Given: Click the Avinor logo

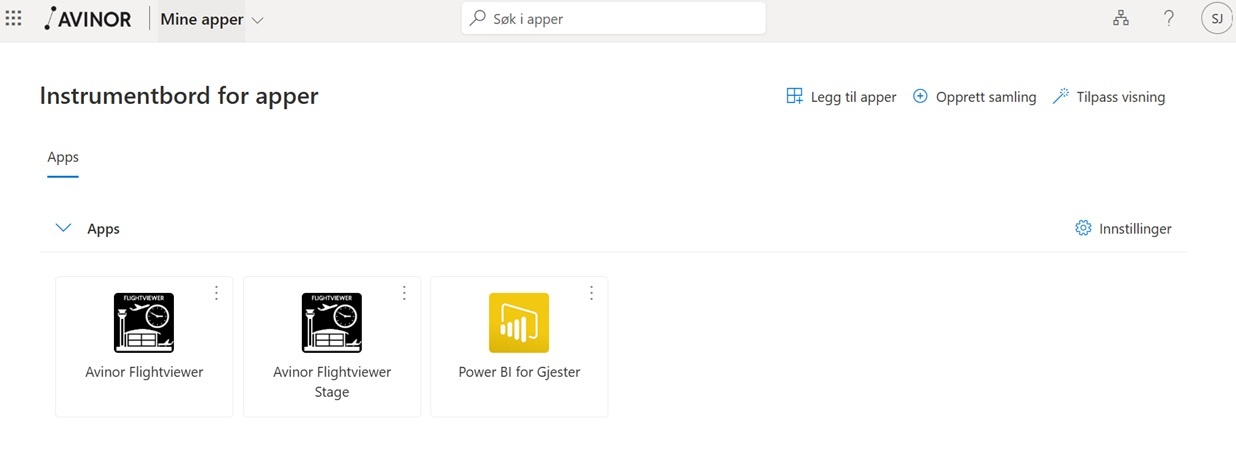Looking at the screenshot, I should tap(88, 19).
